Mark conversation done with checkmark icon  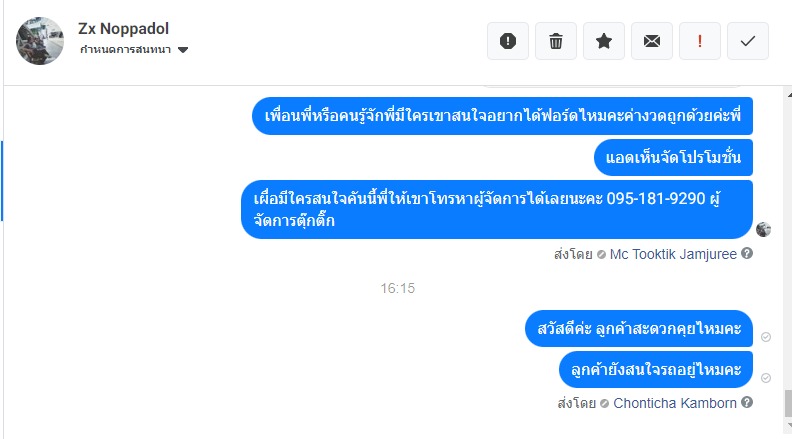(x=748, y=41)
